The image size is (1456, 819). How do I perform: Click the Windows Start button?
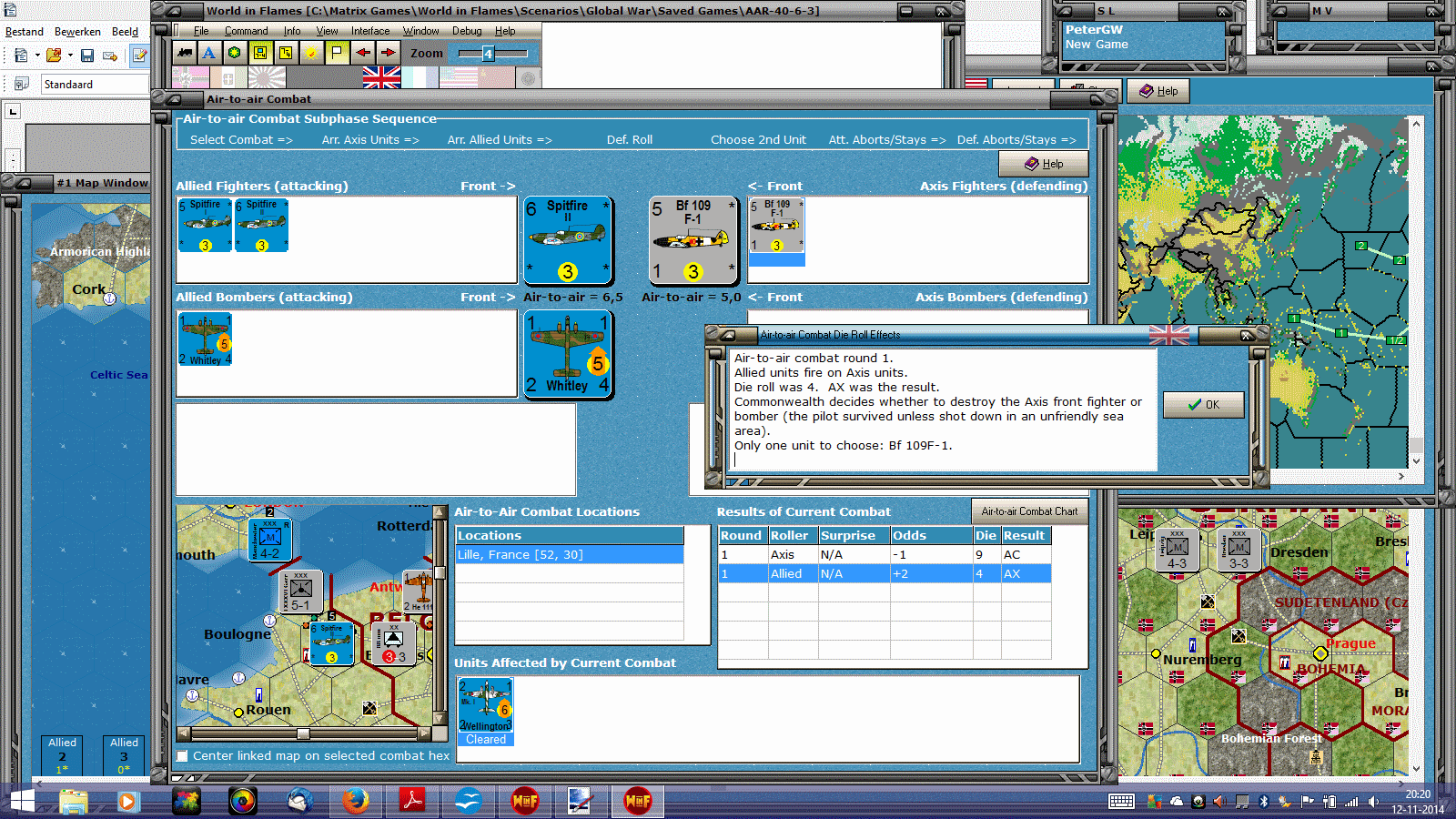(22, 801)
